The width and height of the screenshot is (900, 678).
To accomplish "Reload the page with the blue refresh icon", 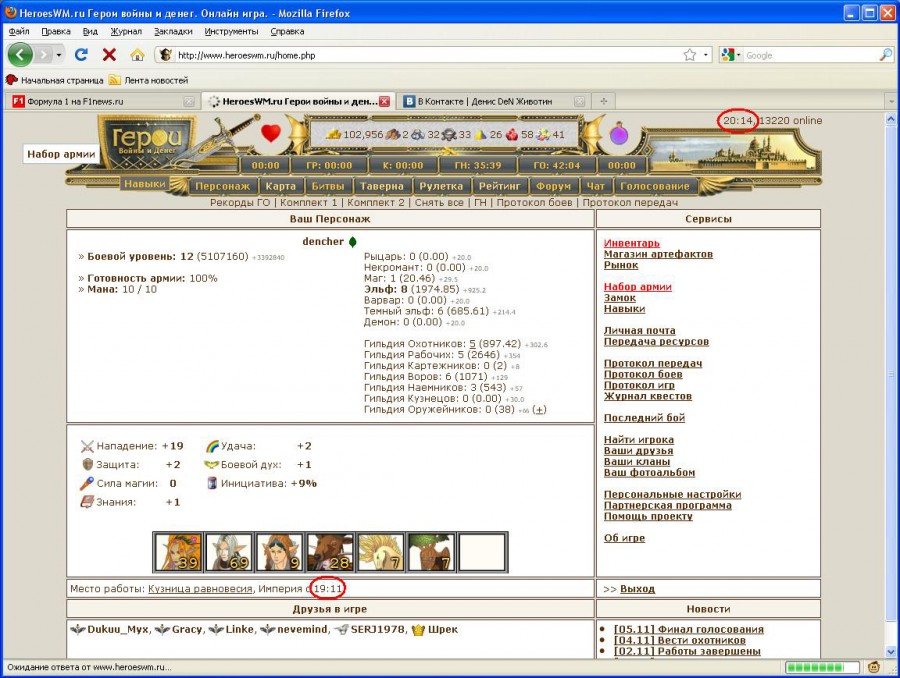I will point(81,55).
